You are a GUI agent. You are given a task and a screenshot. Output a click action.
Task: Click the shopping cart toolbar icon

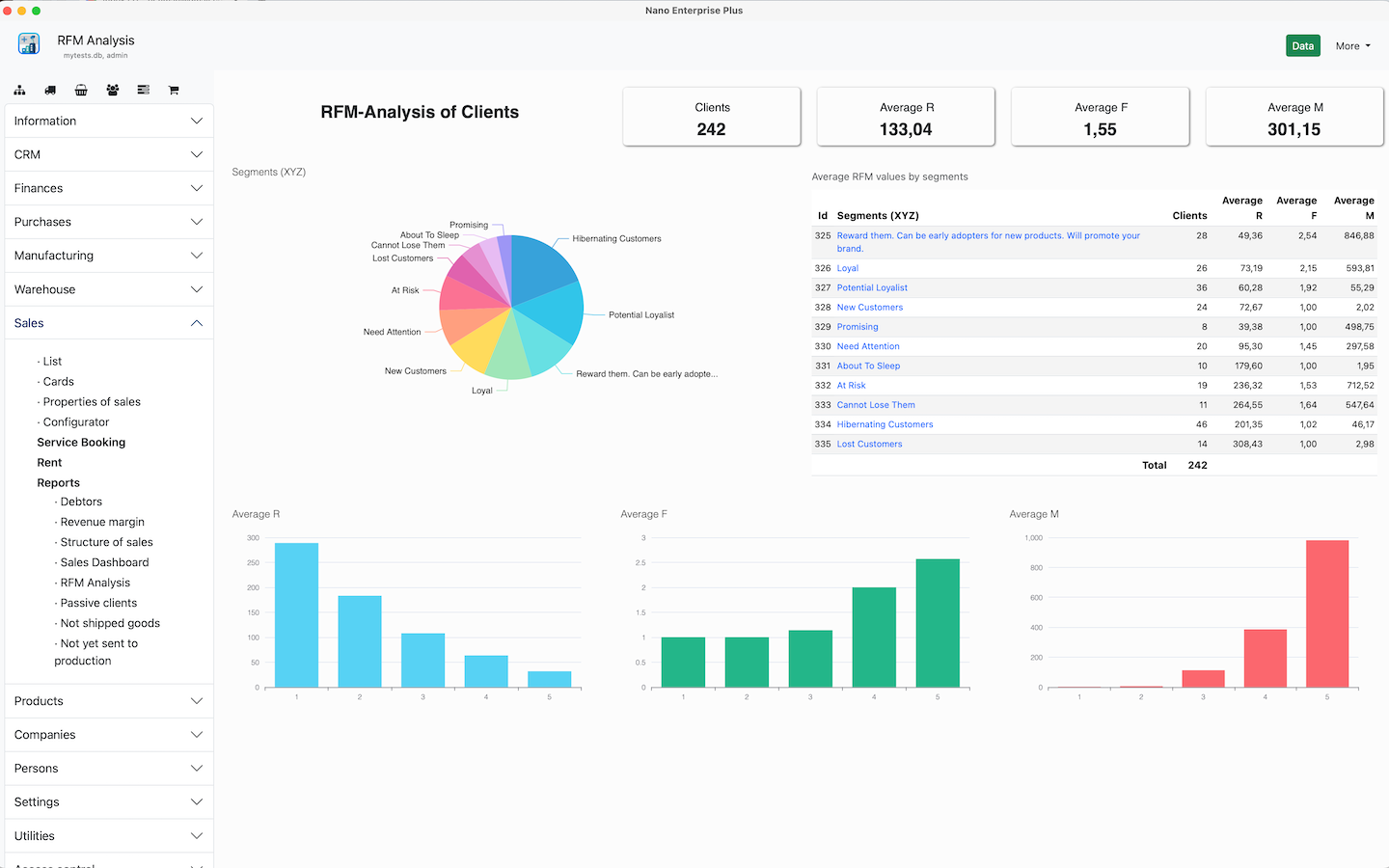[x=174, y=90]
